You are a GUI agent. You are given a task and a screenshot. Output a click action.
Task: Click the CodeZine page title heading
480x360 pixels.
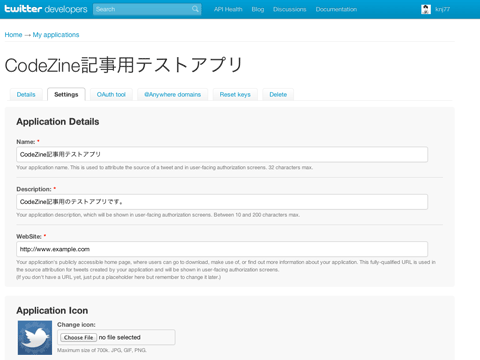tap(123, 65)
